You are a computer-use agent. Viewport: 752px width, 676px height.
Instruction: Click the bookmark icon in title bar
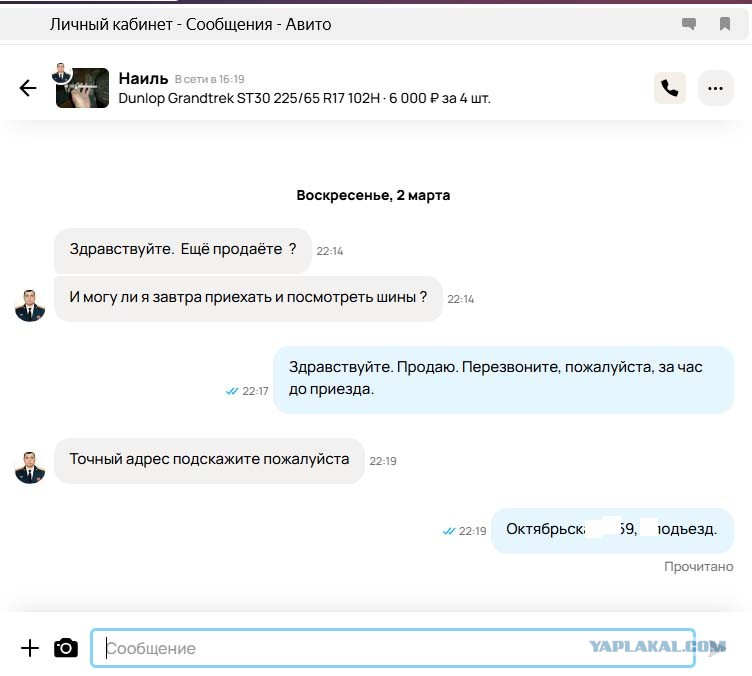pos(725,23)
